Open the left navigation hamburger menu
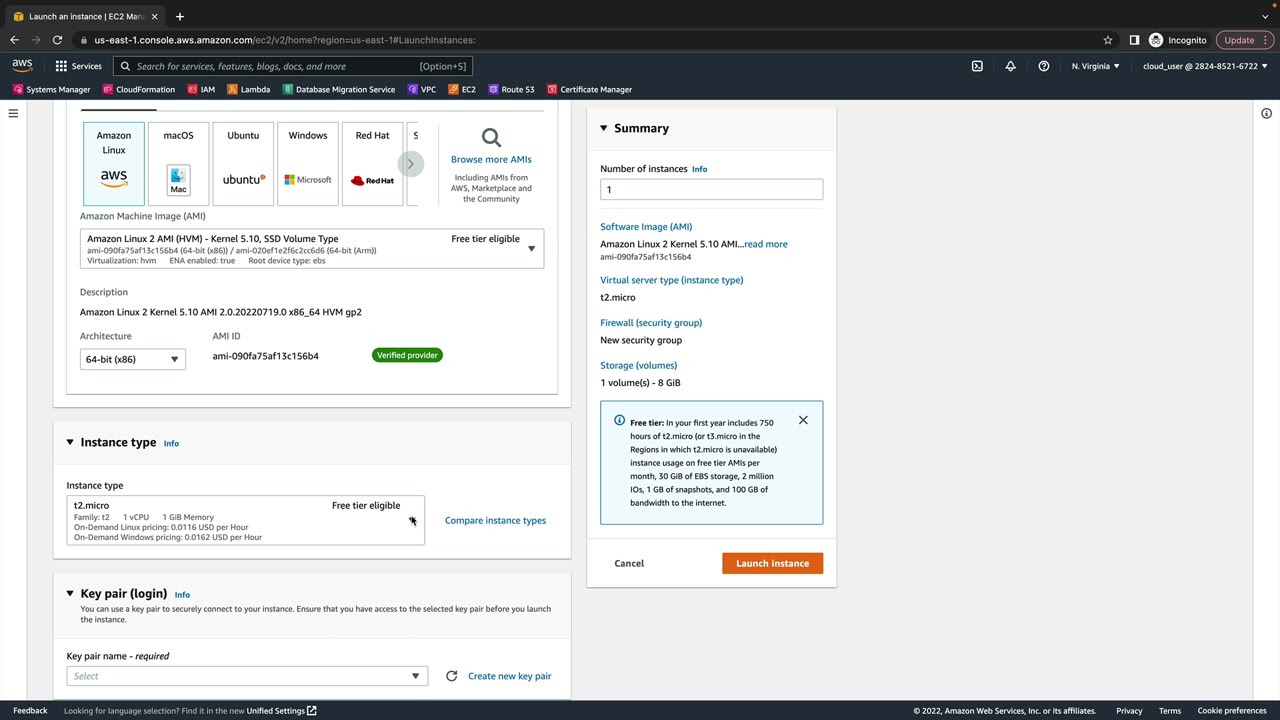 point(13,114)
